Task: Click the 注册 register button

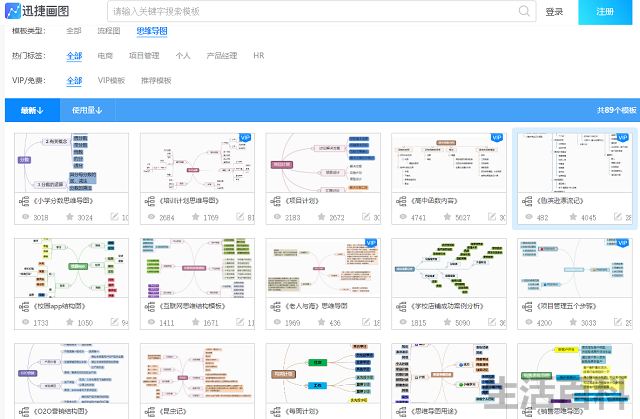Action: tap(605, 12)
